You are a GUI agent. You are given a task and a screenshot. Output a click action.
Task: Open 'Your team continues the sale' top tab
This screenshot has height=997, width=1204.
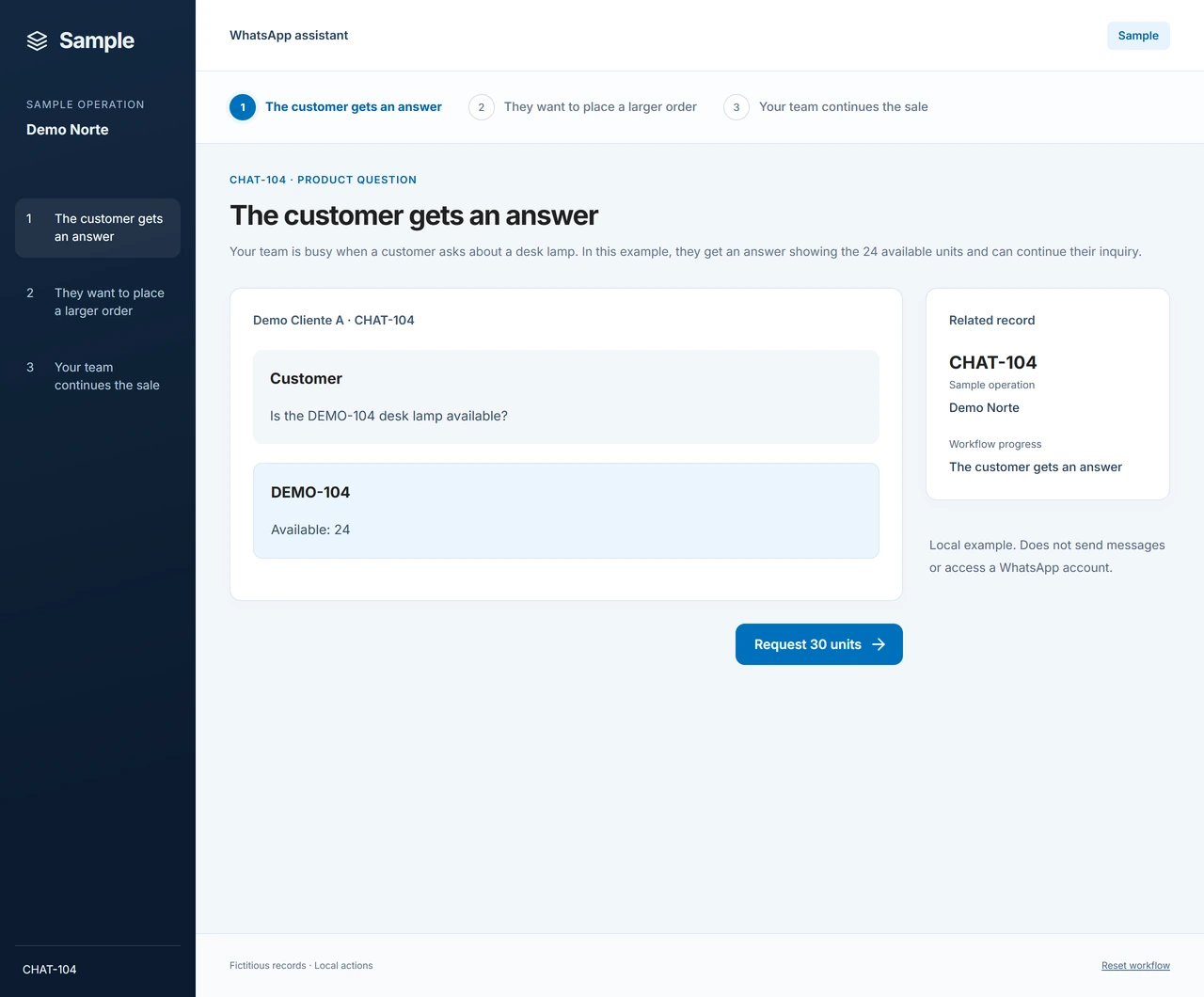click(826, 107)
